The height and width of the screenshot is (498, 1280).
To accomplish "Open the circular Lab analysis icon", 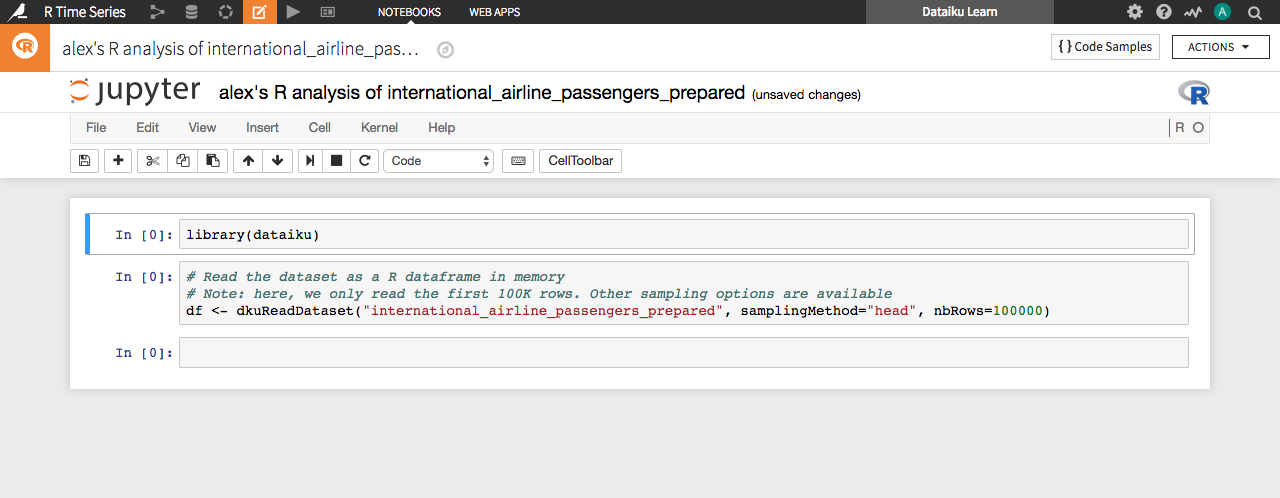I will pos(226,12).
